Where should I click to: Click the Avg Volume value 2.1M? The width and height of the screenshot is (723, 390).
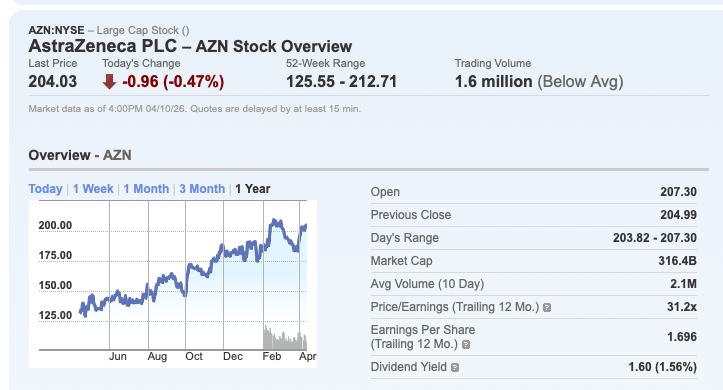pos(683,284)
